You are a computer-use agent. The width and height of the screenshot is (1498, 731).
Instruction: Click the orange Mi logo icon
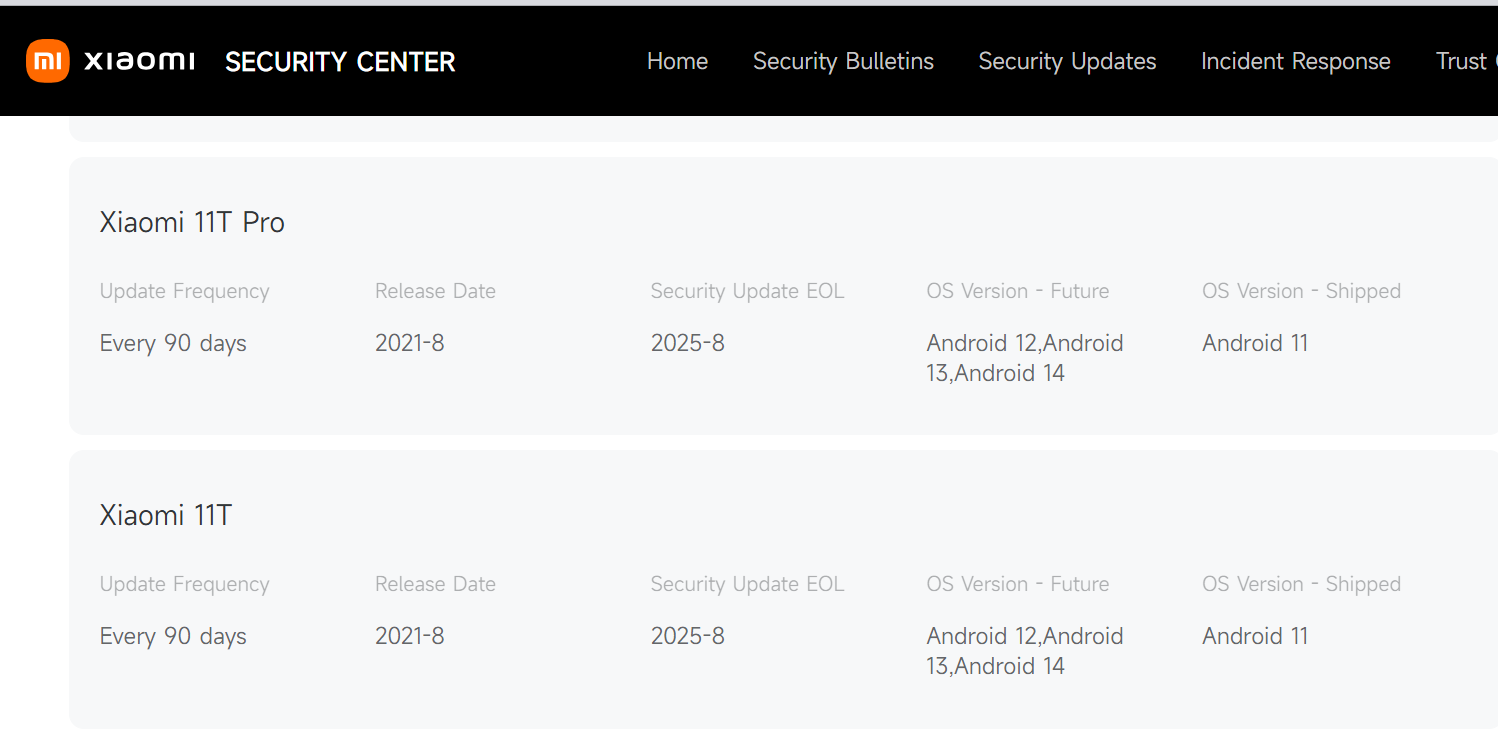click(48, 61)
